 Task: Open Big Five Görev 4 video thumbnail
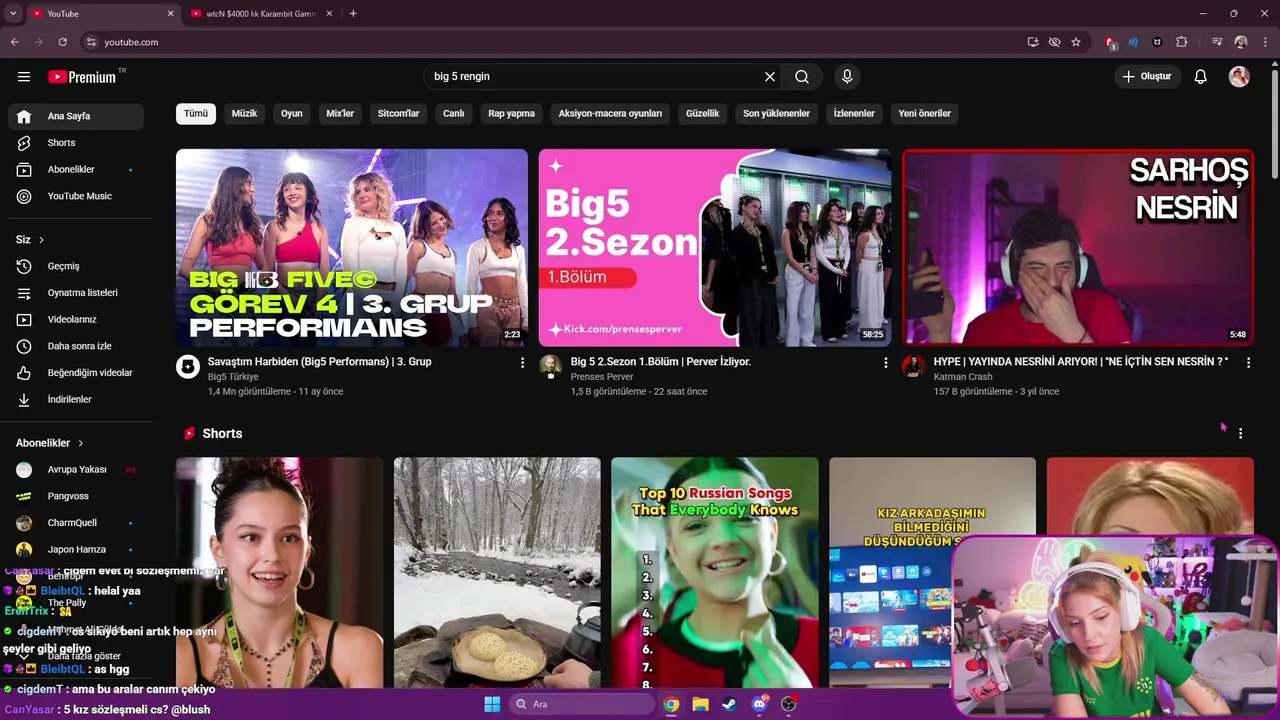352,248
